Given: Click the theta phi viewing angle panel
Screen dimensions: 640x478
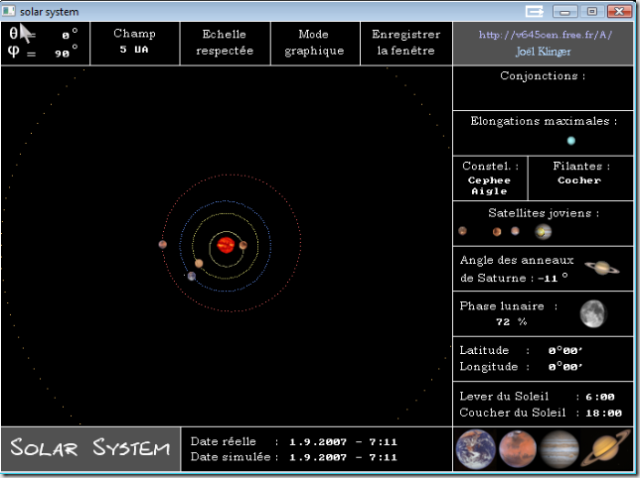Looking at the screenshot, I should [x=45, y=43].
